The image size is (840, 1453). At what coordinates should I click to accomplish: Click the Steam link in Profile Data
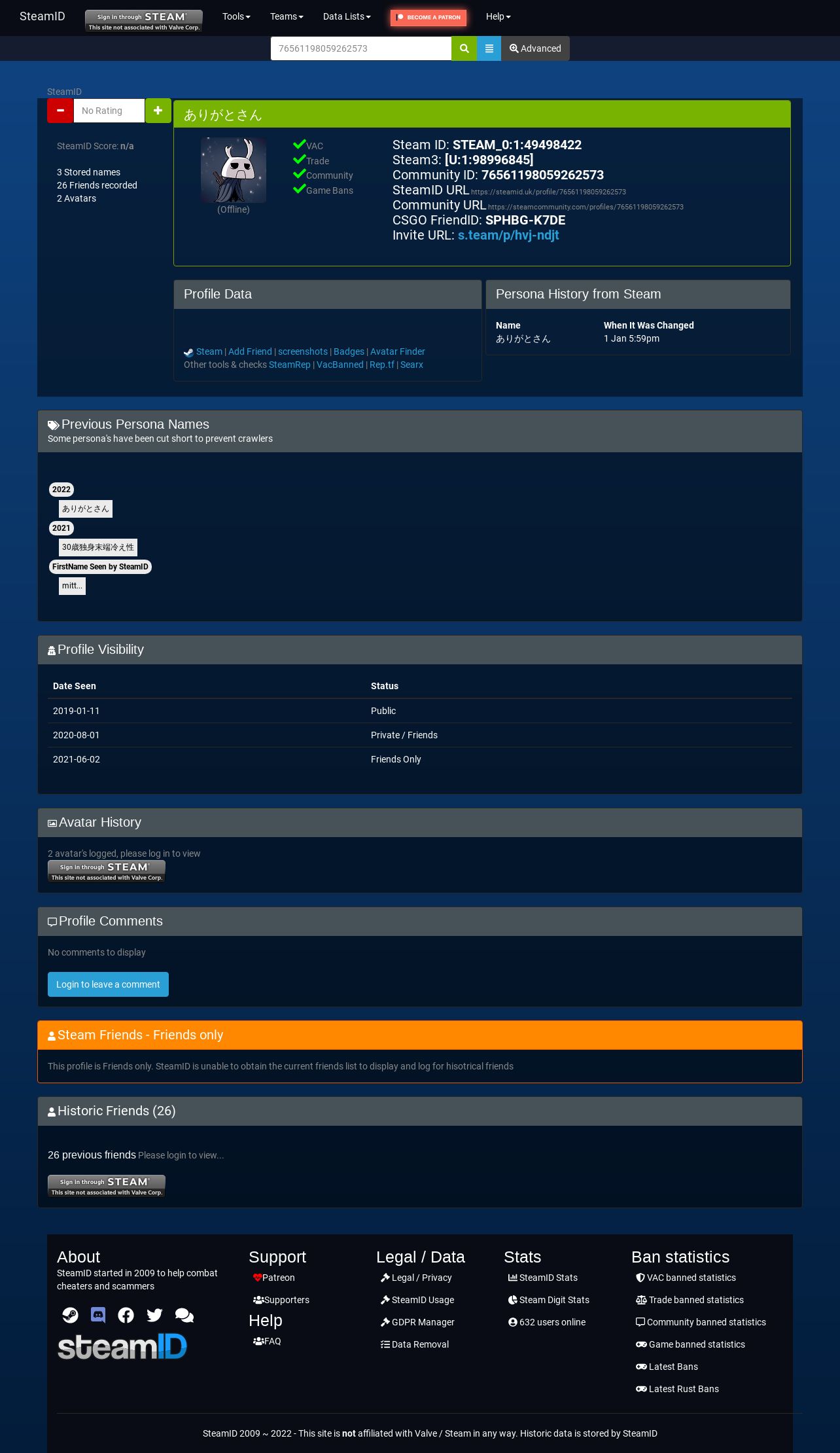click(209, 351)
